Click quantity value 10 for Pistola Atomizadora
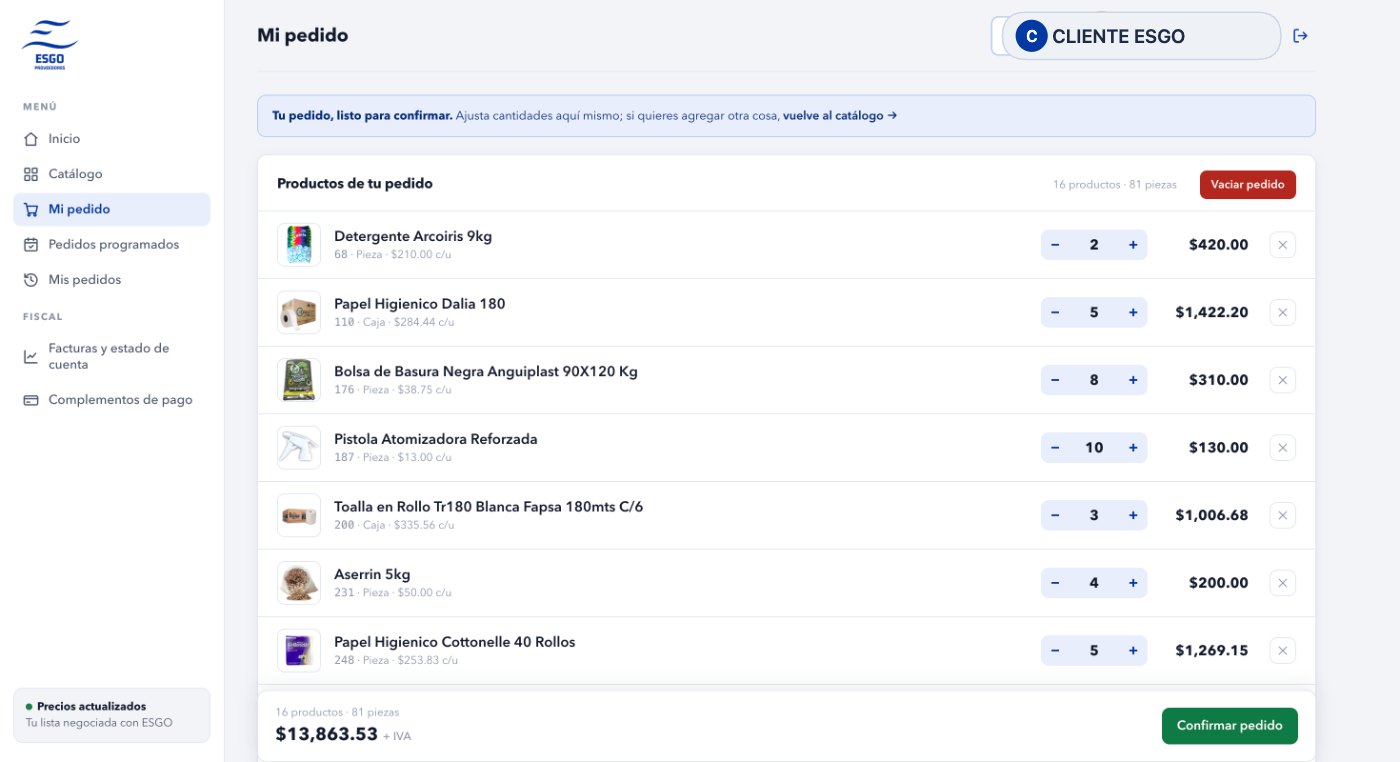Viewport: 1400px width, 762px height. pos(1094,448)
